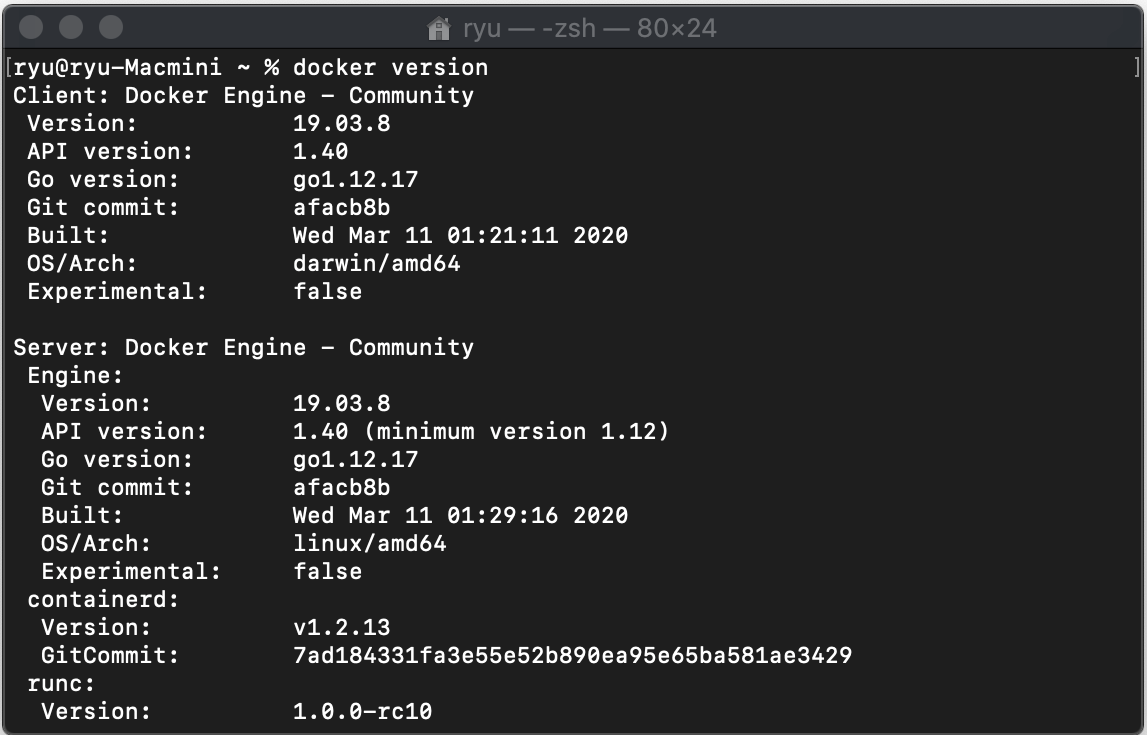
Task: Click Client Git commit afacb8b
Action: coord(342,208)
